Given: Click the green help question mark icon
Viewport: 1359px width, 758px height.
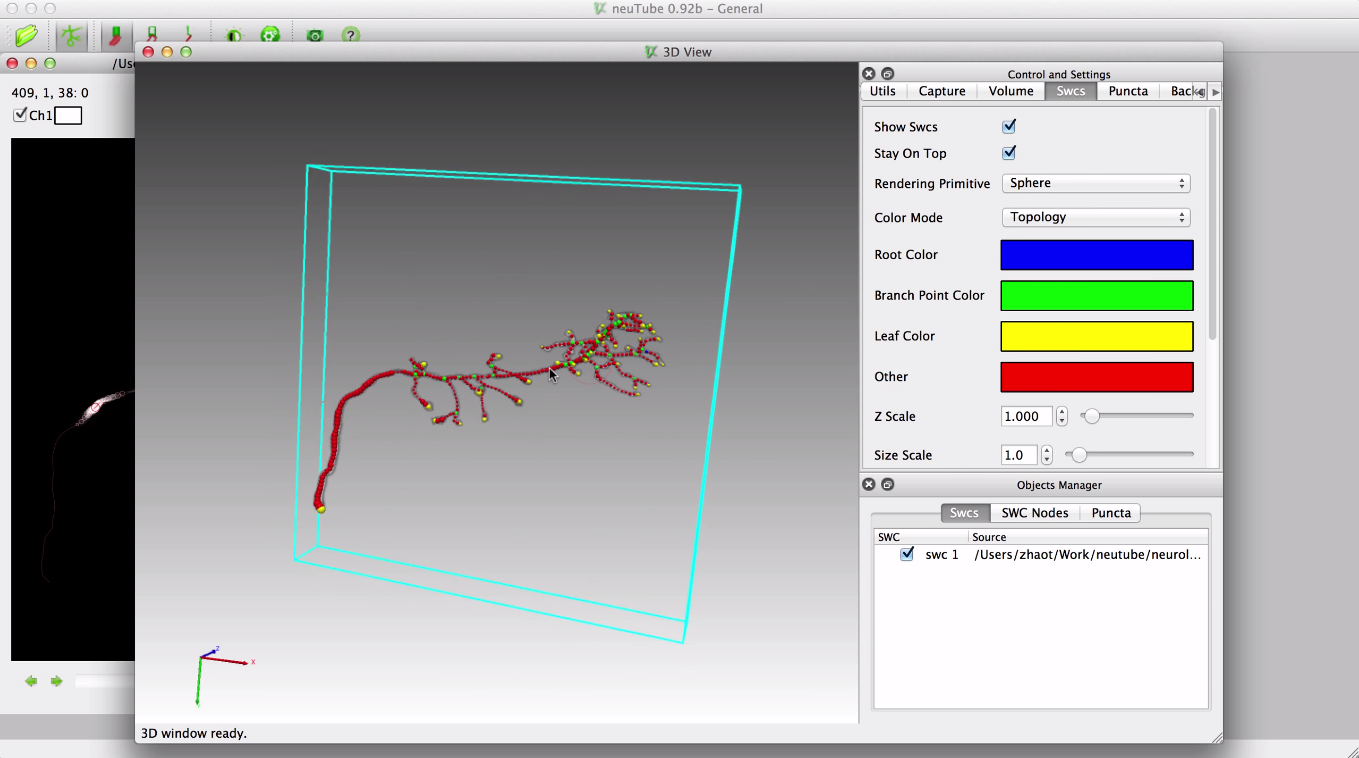Looking at the screenshot, I should pyautogui.click(x=350, y=36).
